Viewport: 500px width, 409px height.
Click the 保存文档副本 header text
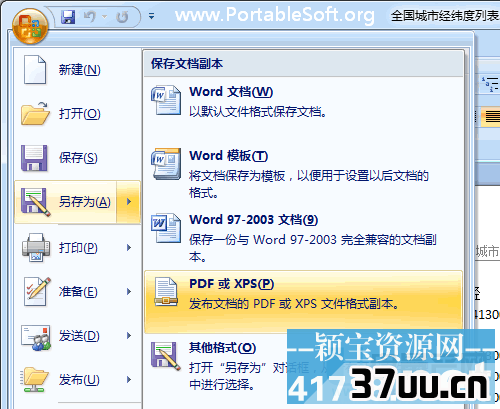[x=187, y=64]
